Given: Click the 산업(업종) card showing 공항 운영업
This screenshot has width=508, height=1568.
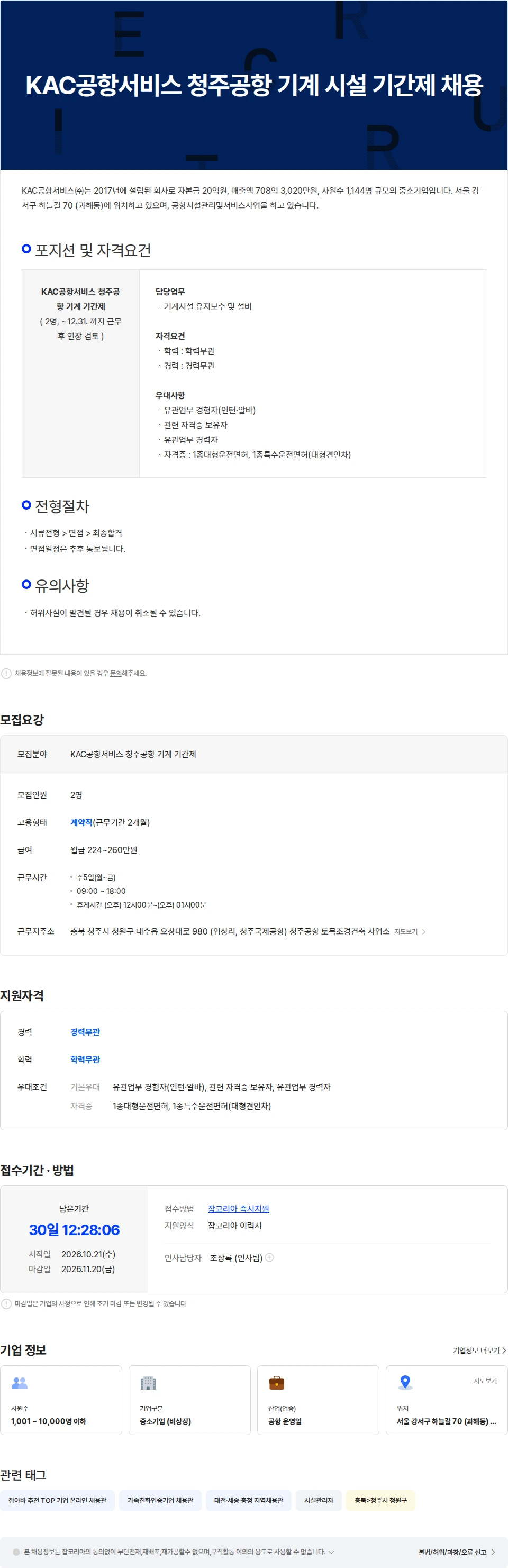Looking at the screenshot, I should (318, 1400).
